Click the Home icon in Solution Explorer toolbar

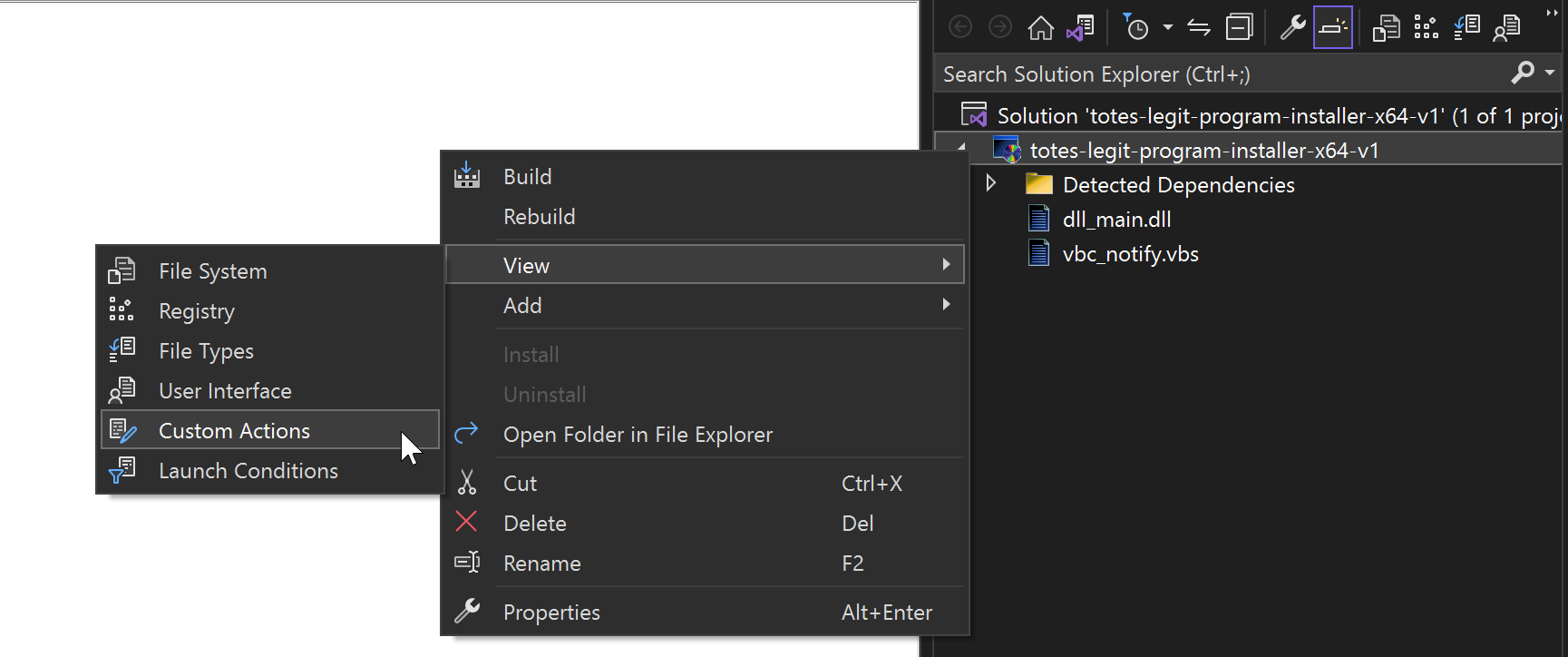coord(1040,28)
